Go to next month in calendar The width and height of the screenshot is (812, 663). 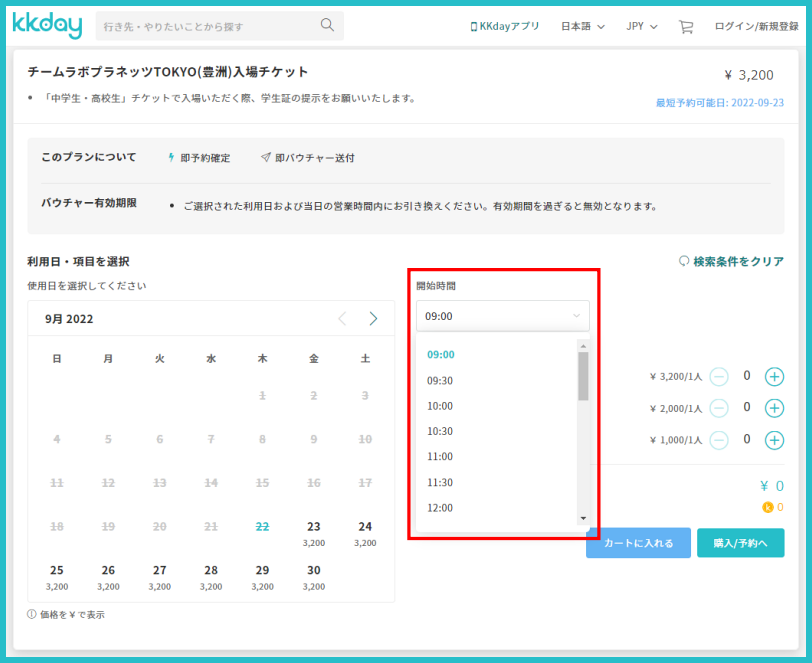373,319
